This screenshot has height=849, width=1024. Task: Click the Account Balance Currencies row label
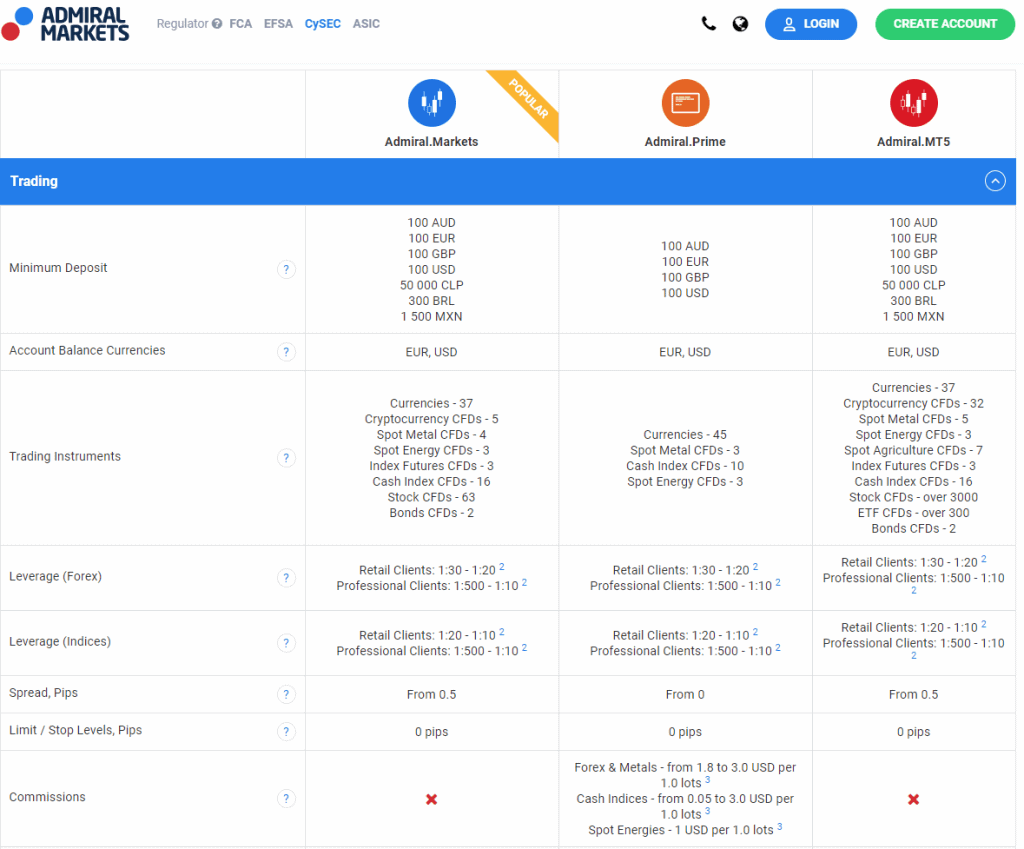point(87,351)
